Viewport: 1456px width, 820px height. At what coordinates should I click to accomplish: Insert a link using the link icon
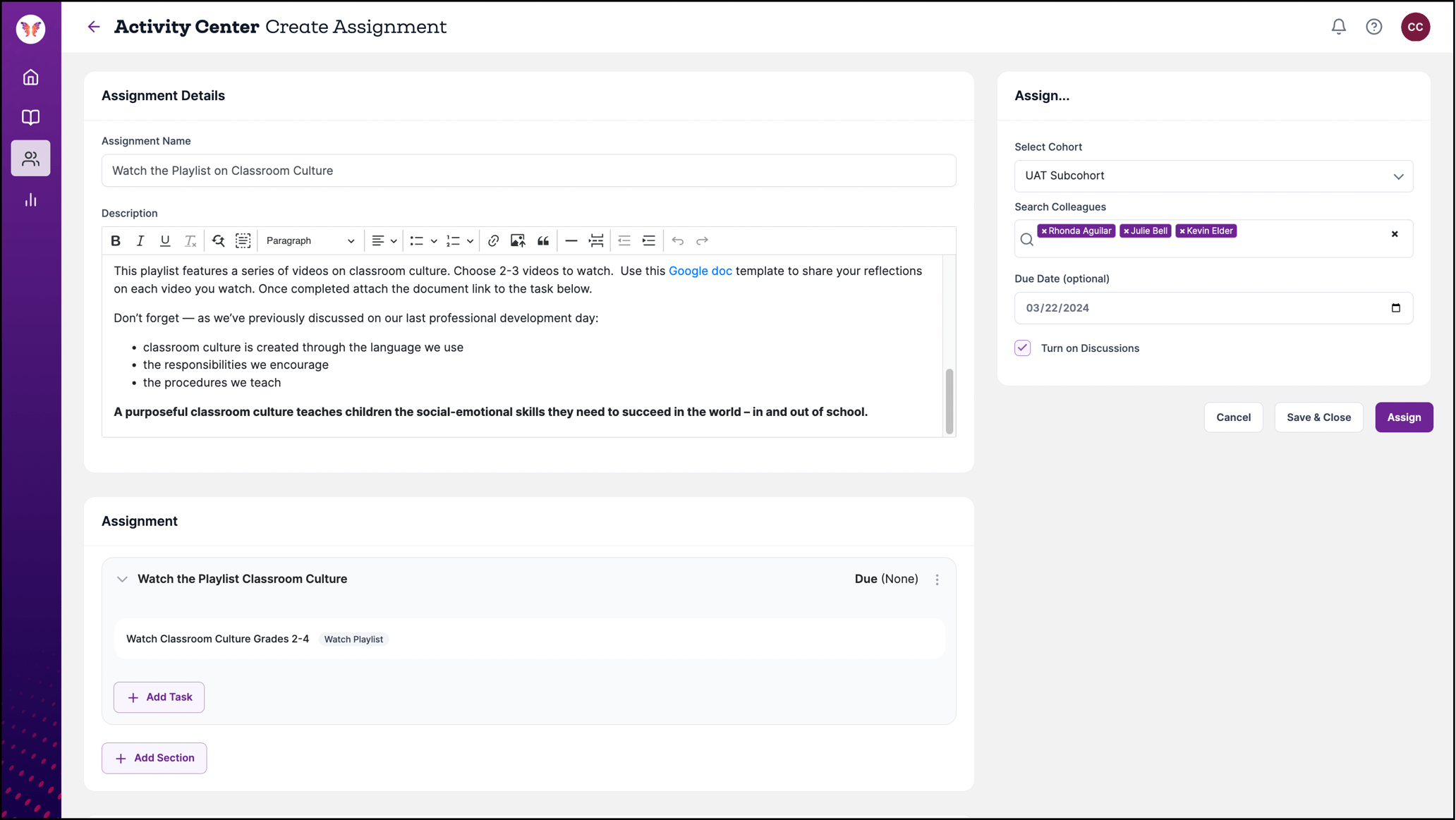[x=493, y=240]
